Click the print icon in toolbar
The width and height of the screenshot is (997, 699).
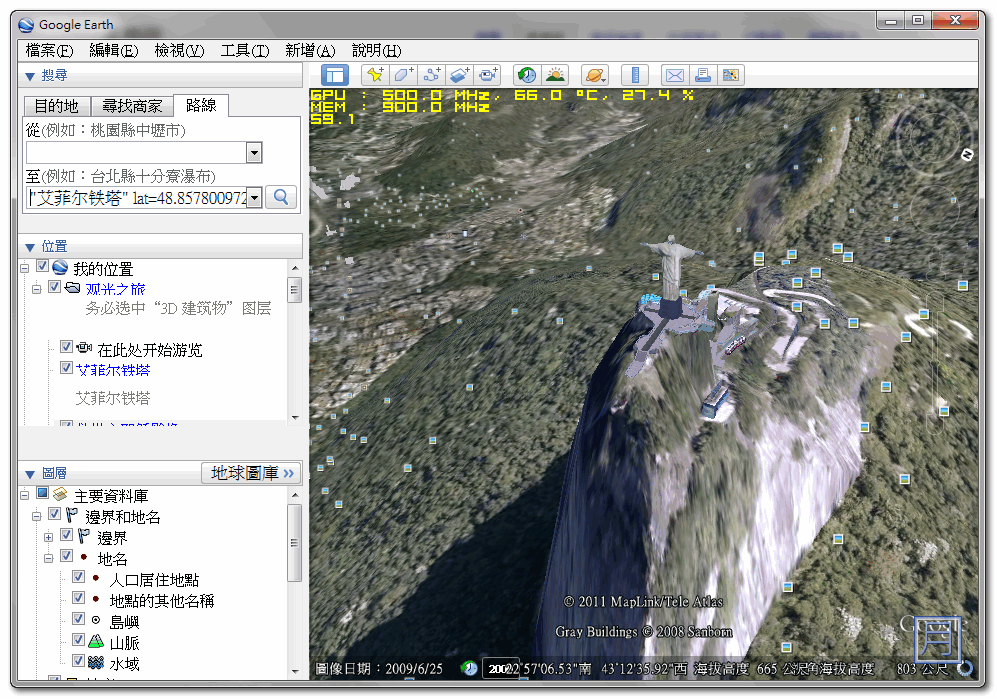(703, 75)
